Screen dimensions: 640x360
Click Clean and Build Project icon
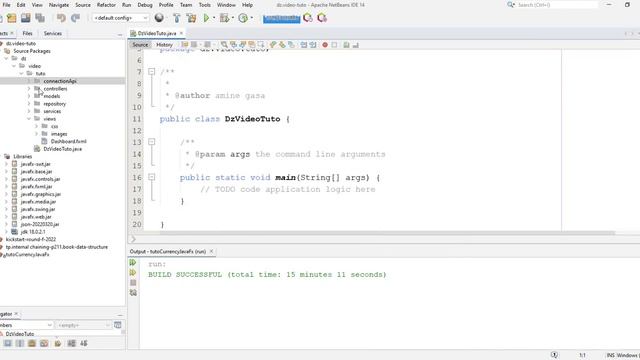[191, 18]
